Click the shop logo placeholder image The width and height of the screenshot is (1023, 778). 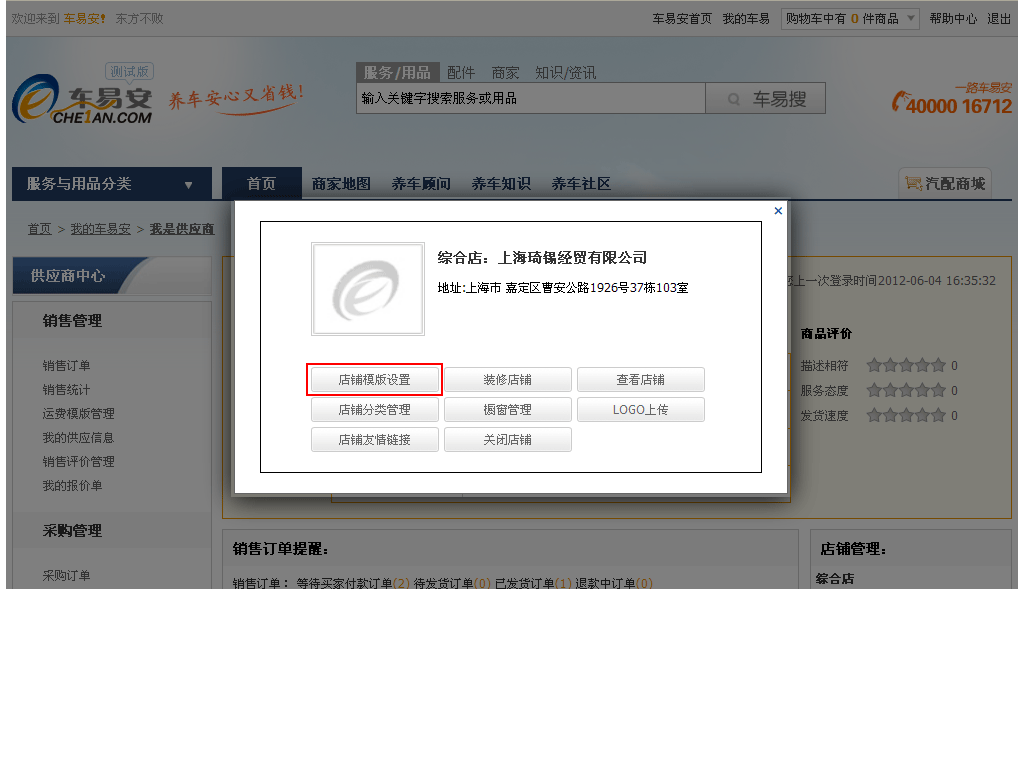pyautogui.click(x=368, y=289)
